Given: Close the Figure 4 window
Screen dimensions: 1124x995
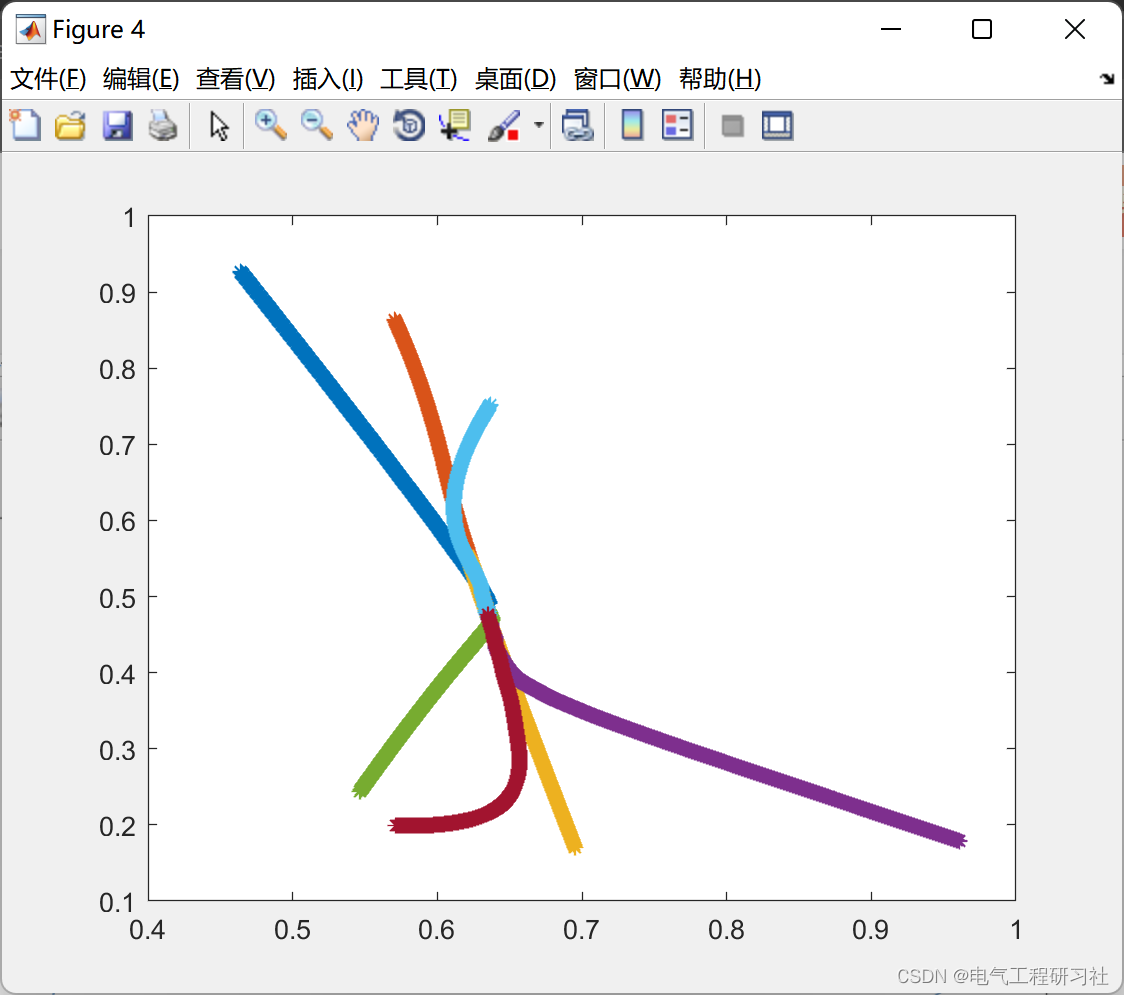Looking at the screenshot, I should [1075, 29].
